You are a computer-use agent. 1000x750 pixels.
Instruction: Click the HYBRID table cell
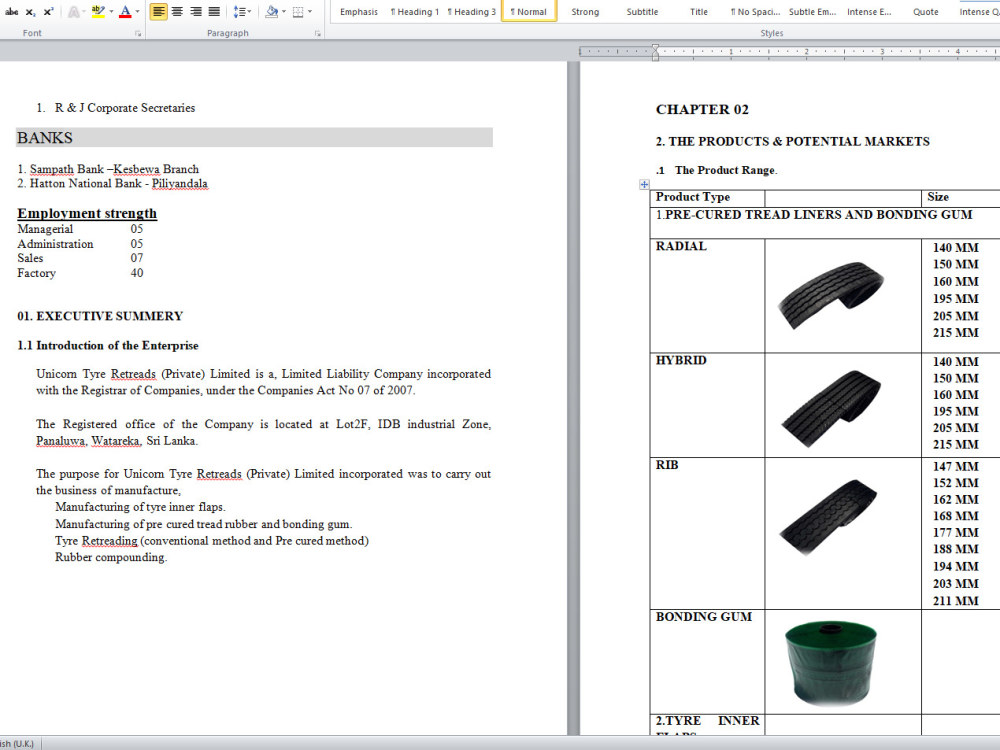[707, 404]
